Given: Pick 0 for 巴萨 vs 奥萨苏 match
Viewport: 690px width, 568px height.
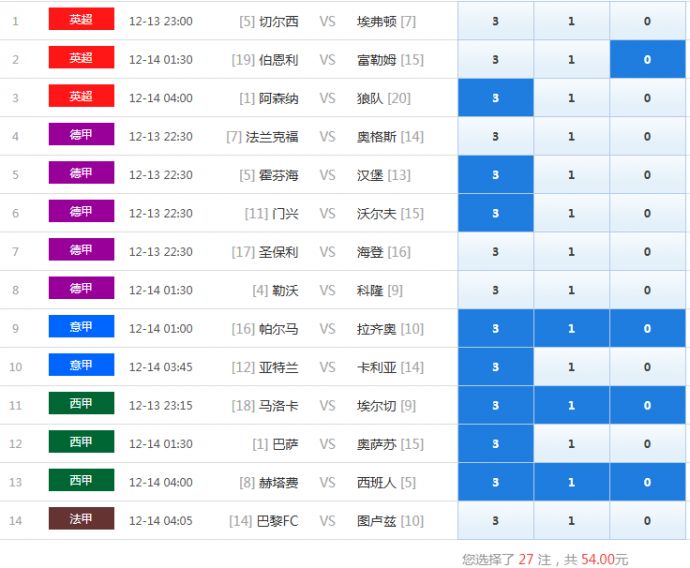Looking at the screenshot, I should tap(647, 444).
